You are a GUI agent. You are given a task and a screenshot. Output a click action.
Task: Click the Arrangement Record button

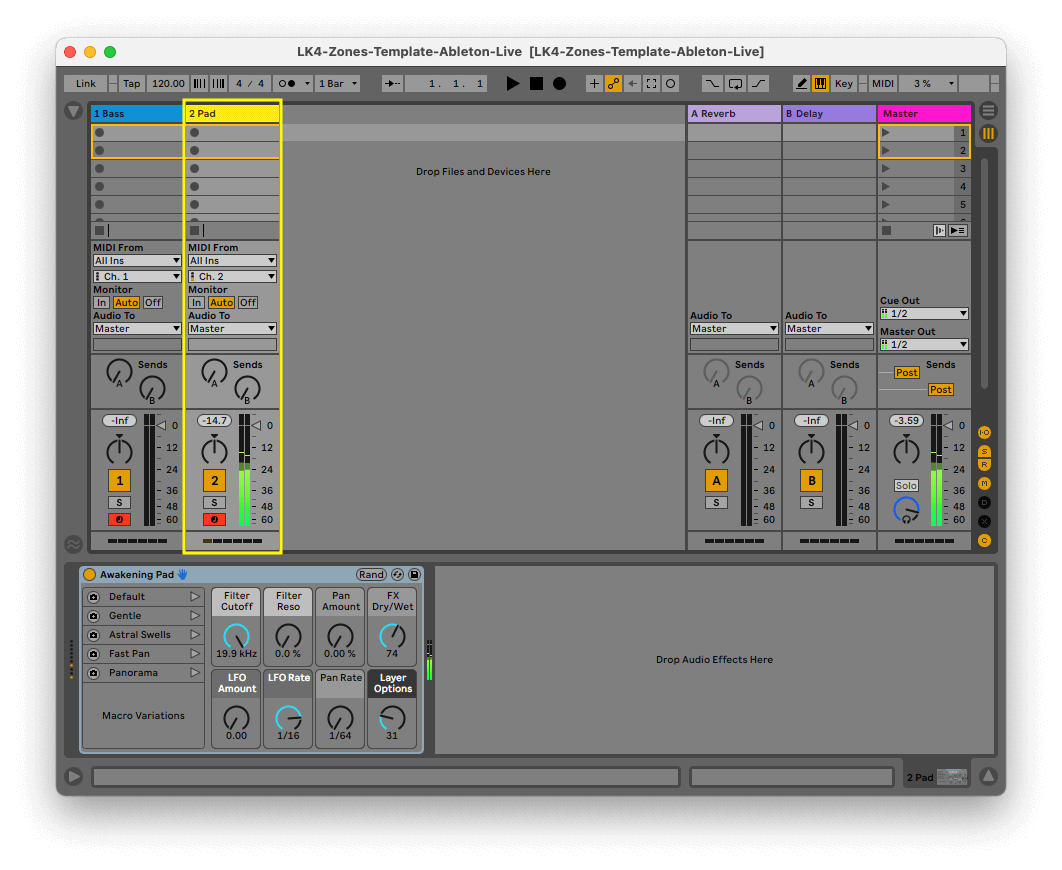[559, 83]
